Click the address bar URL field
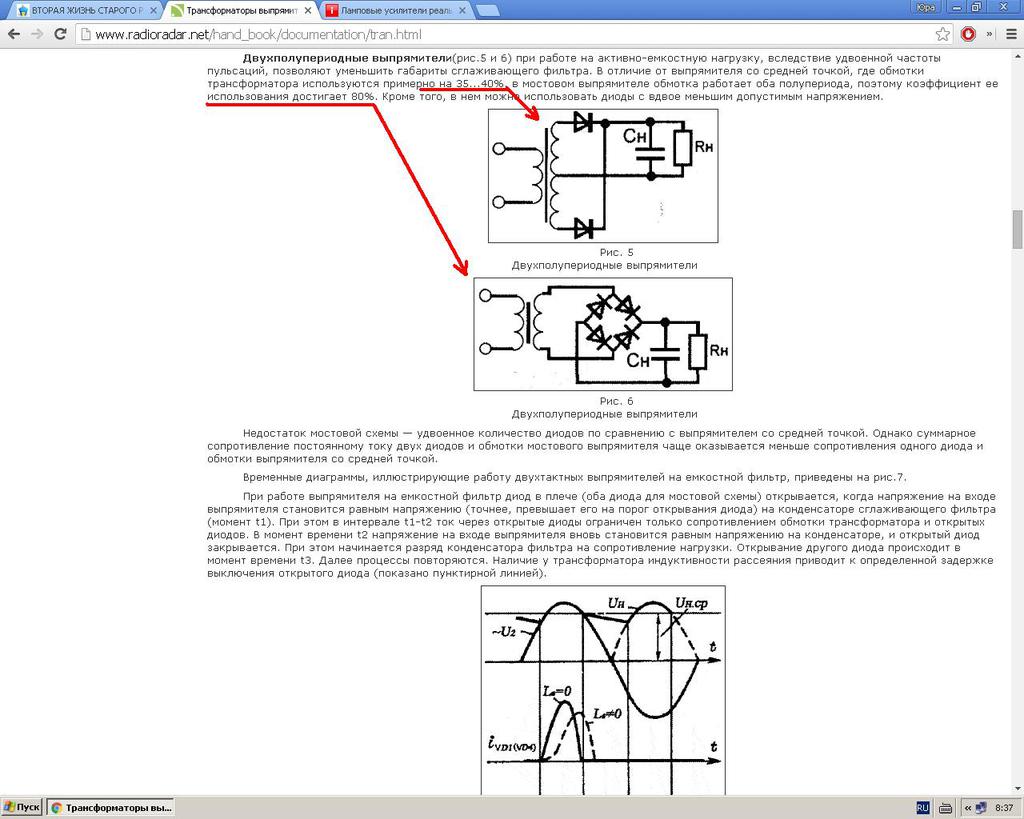The height and width of the screenshot is (819, 1024). click(x=500, y=34)
